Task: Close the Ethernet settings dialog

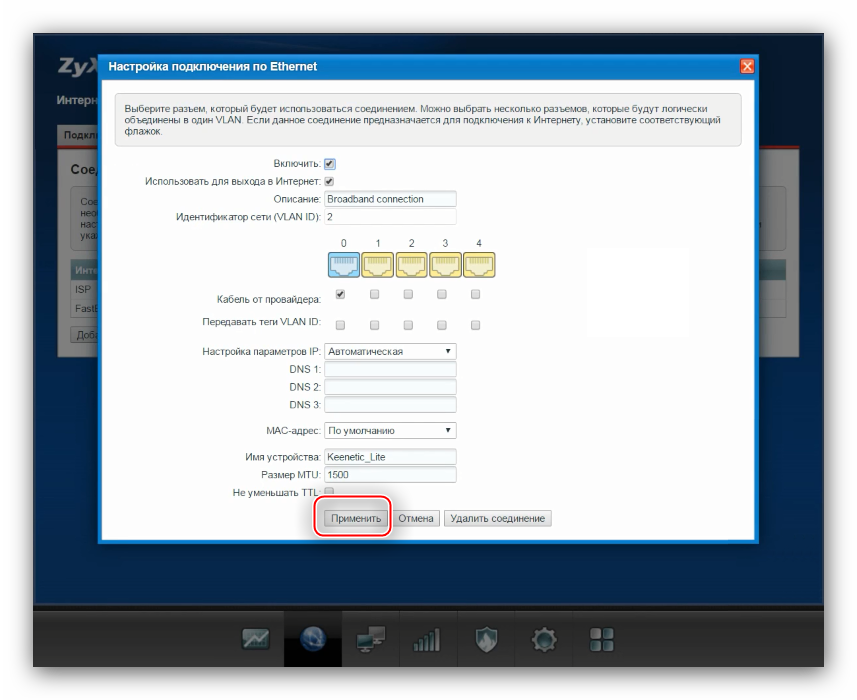Action: (747, 66)
